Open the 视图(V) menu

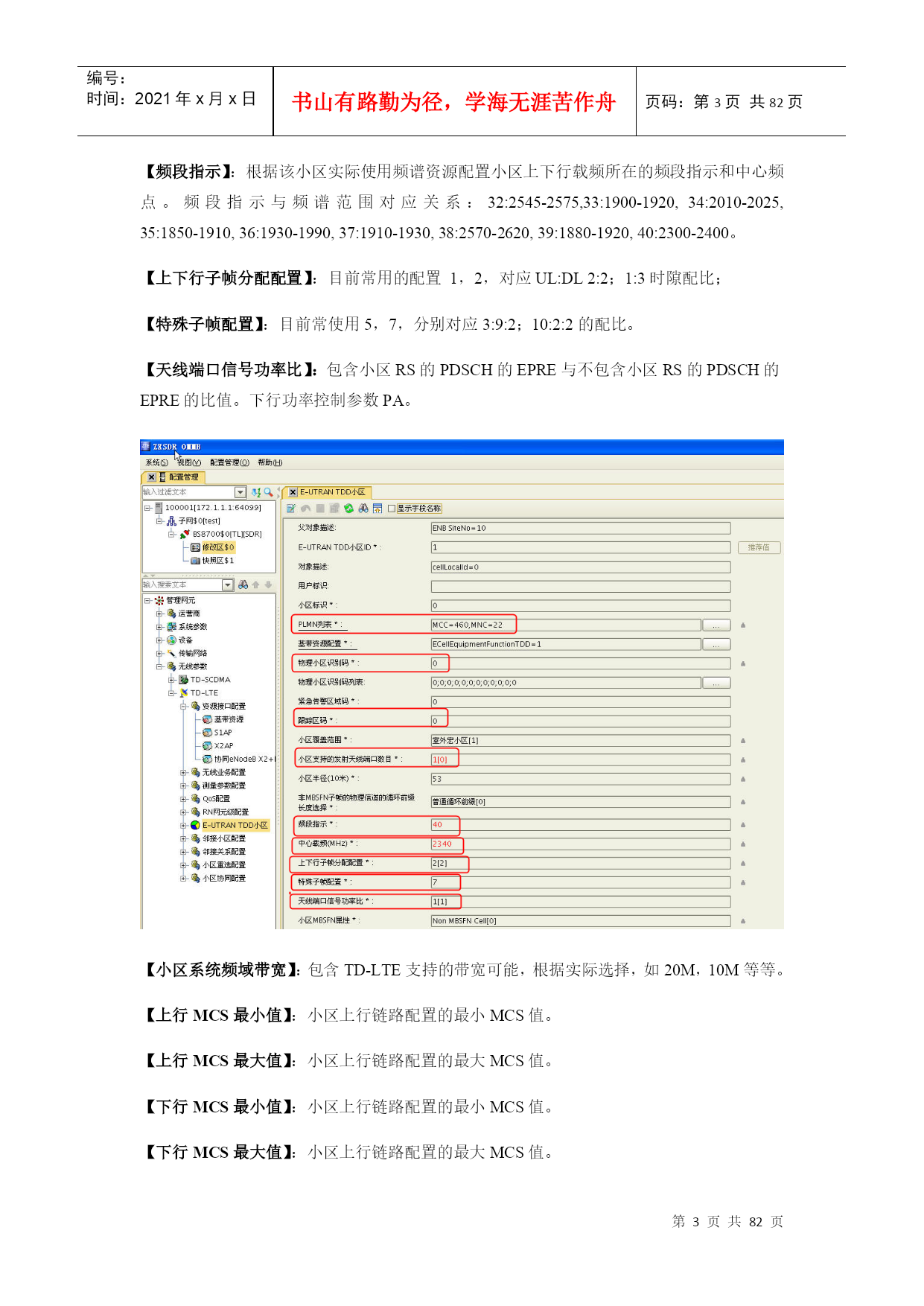[189, 463]
